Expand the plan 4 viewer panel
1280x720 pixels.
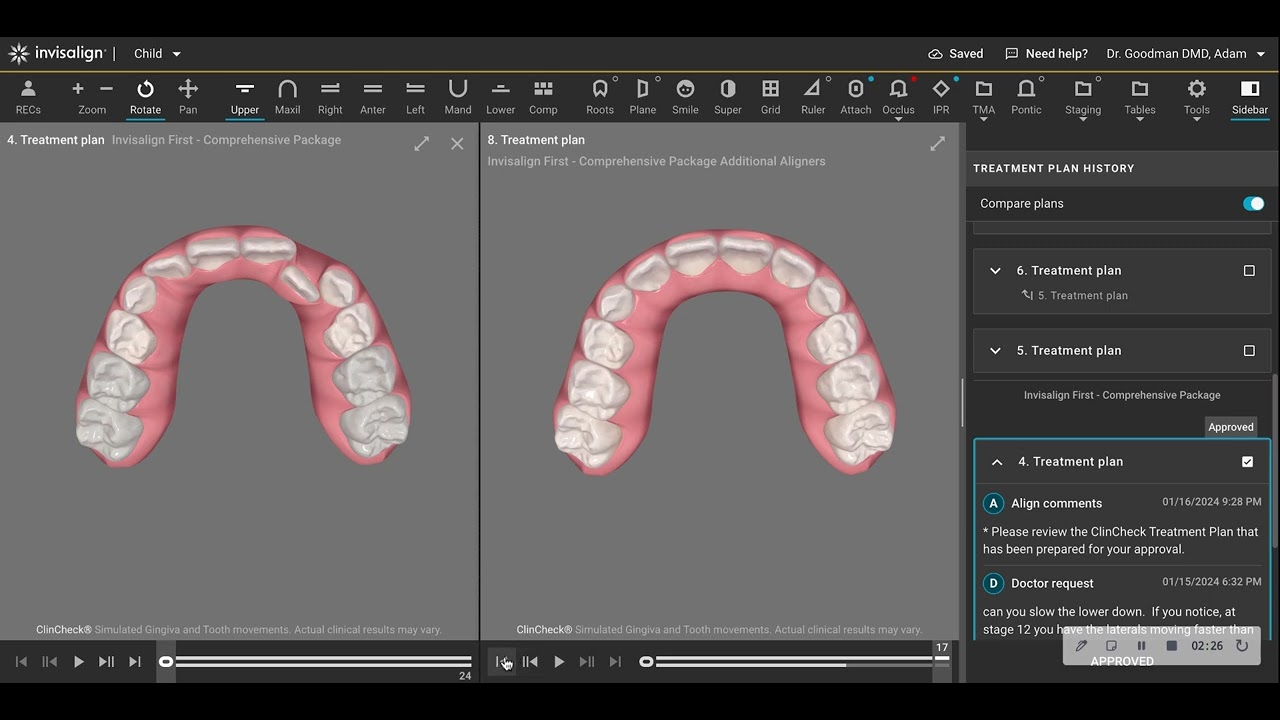tap(422, 144)
